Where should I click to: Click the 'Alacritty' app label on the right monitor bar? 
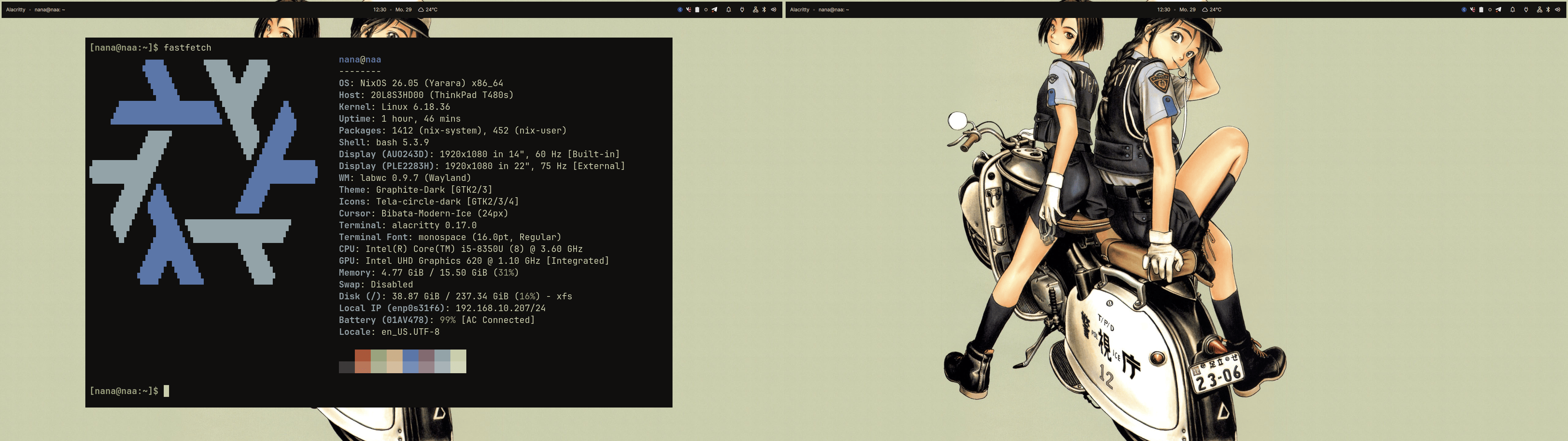[x=800, y=10]
